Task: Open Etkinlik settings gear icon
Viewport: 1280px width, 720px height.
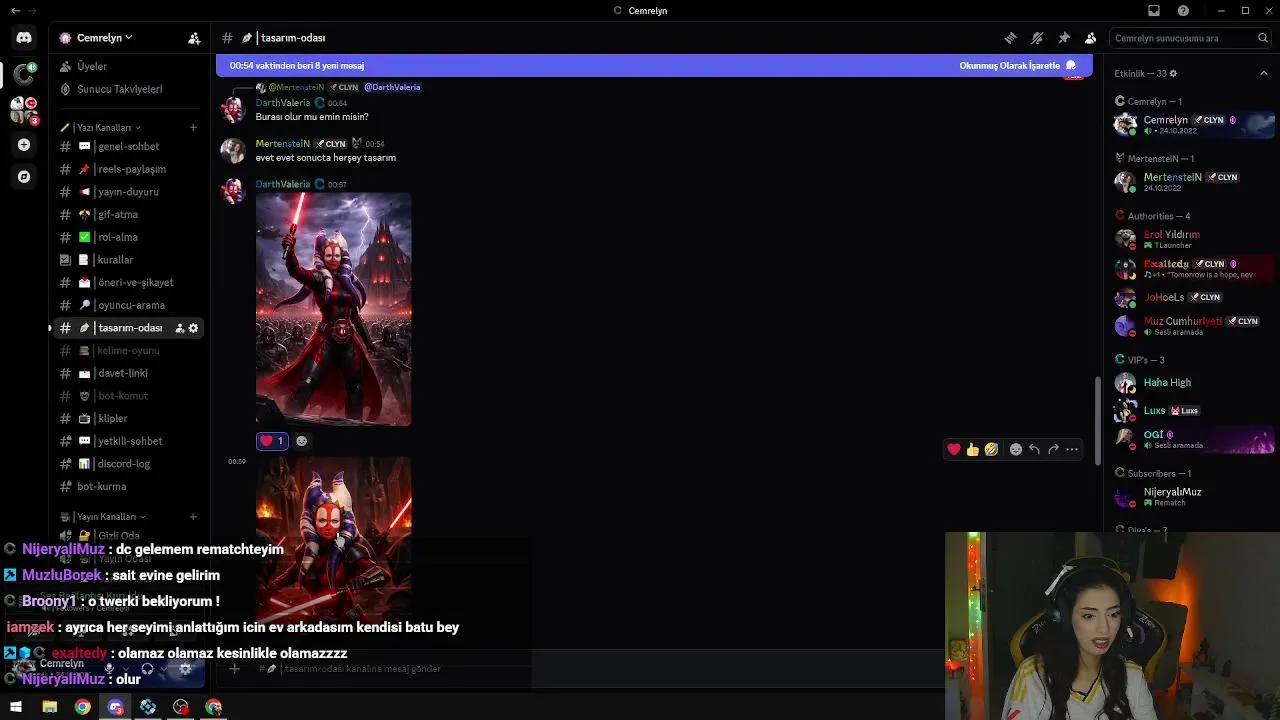Action: (x=1173, y=73)
